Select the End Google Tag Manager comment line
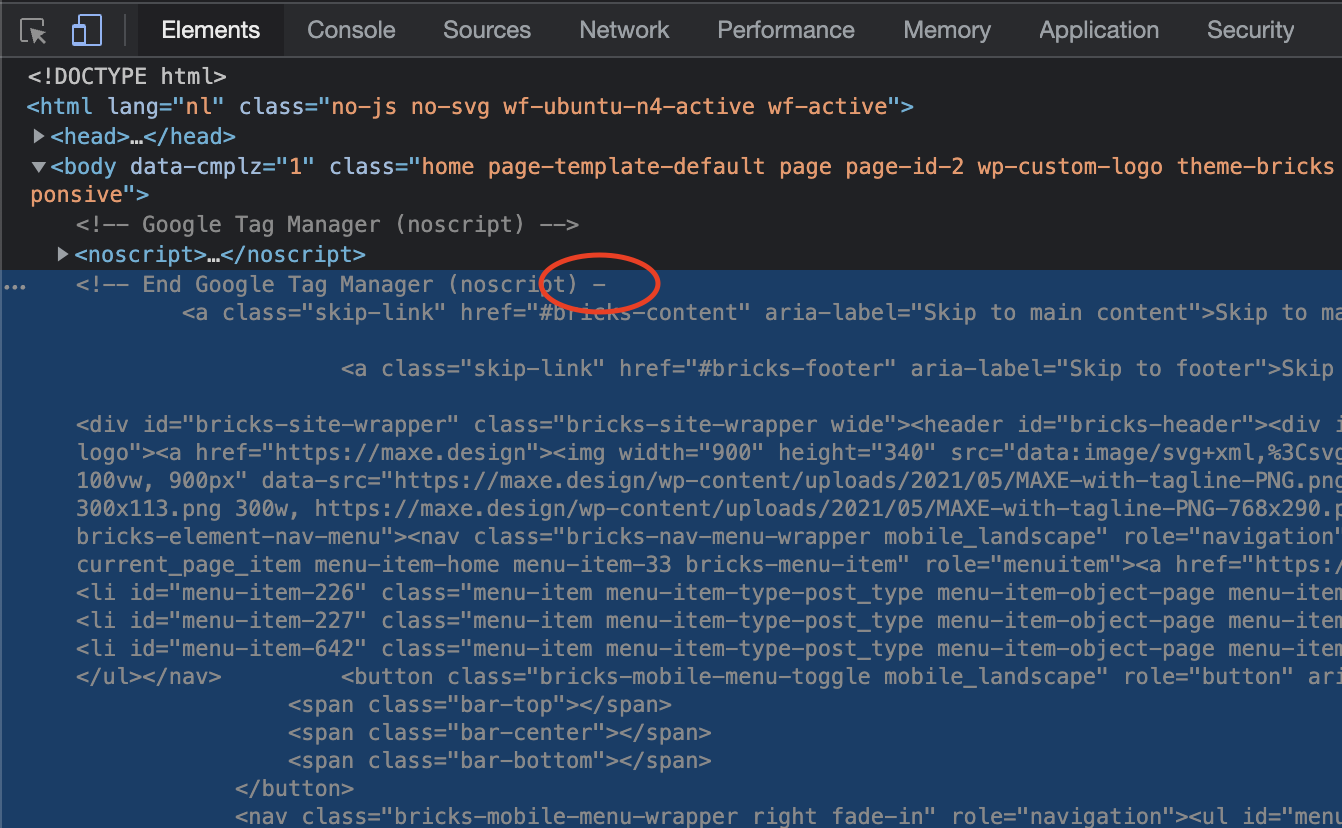Viewport: 1342px width, 828px height. tap(341, 285)
